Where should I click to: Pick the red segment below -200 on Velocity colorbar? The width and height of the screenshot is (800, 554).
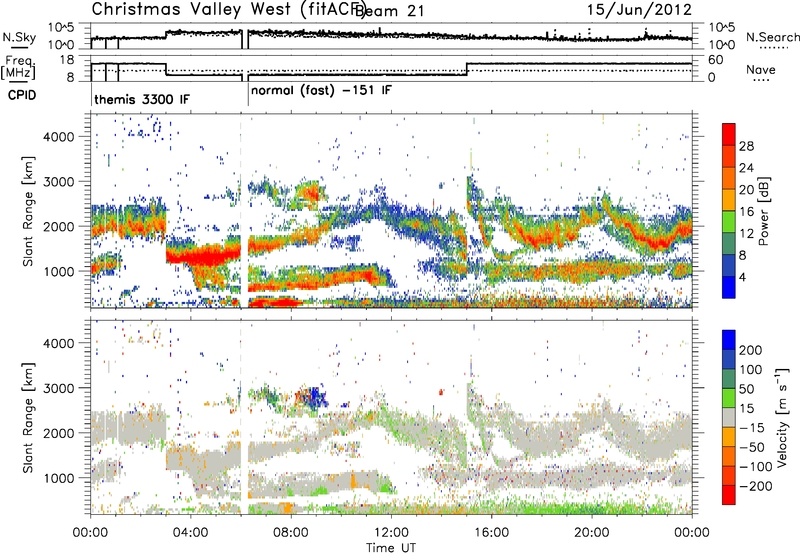click(x=729, y=495)
